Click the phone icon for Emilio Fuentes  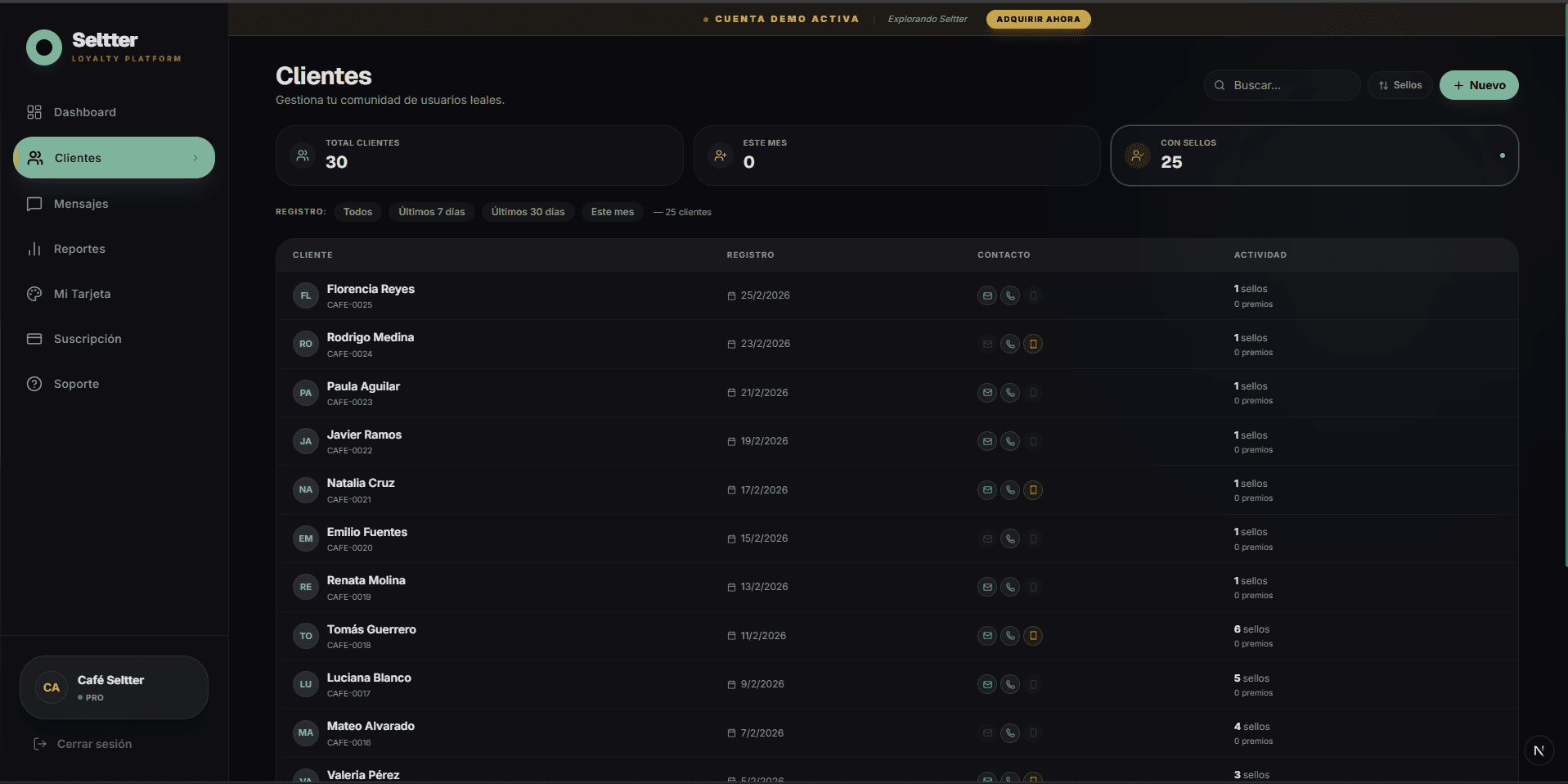pyautogui.click(x=1010, y=538)
